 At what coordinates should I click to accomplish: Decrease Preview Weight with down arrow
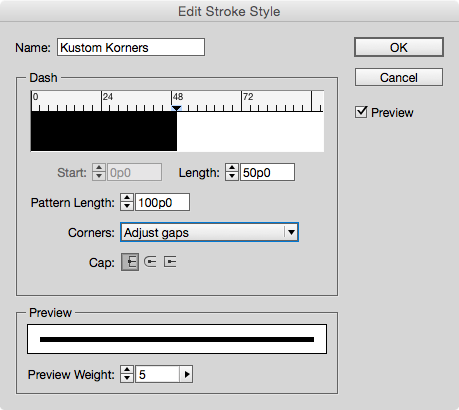click(x=127, y=379)
